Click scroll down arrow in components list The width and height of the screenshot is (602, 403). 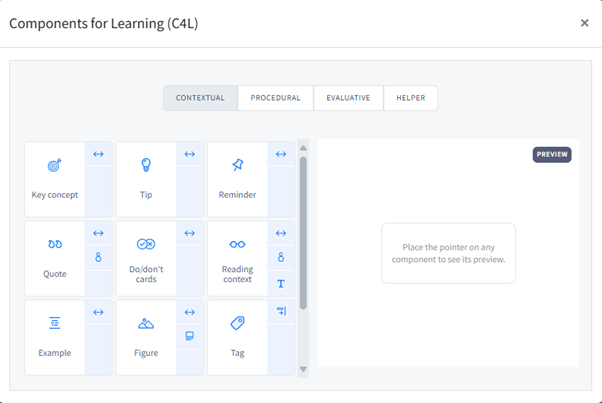[303, 369]
